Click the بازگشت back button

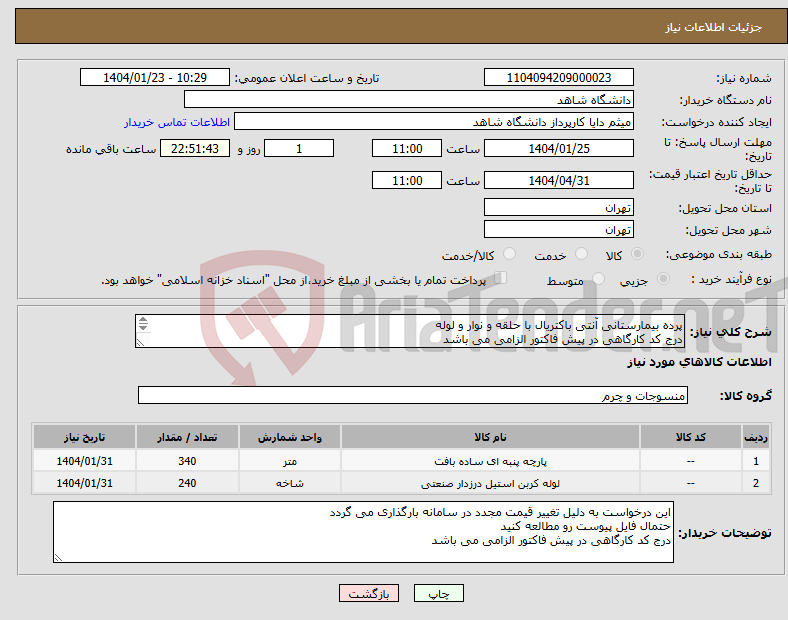coord(369,593)
